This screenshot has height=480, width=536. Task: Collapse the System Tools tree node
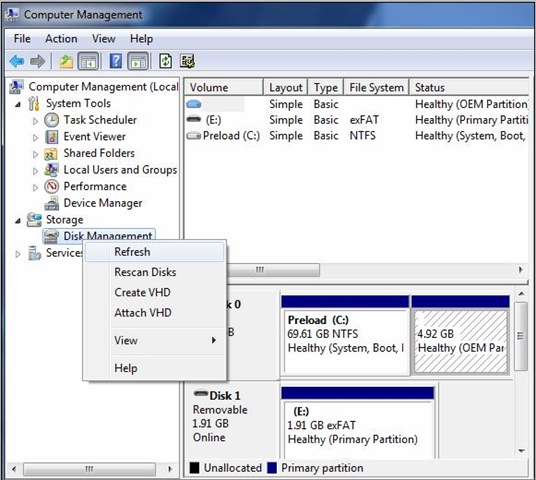click(x=18, y=104)
